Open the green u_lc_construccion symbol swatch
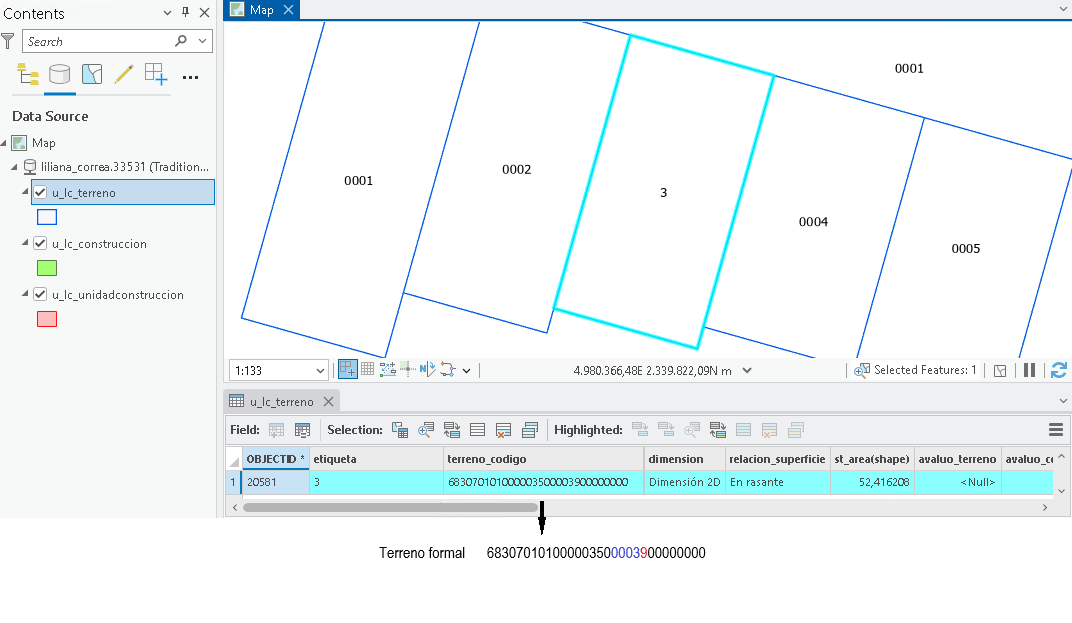Image resolution: width=1072 pixels, height=623 pixels. point(46,268)
